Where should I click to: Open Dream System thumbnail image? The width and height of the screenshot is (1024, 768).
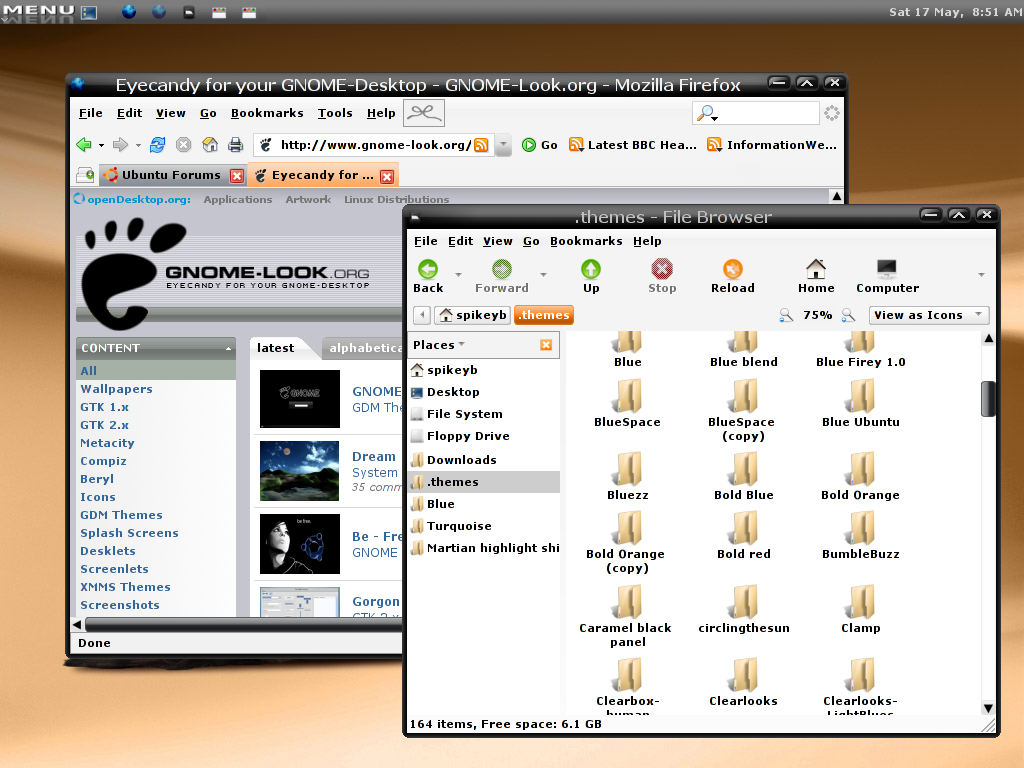[x=299, y=471]
